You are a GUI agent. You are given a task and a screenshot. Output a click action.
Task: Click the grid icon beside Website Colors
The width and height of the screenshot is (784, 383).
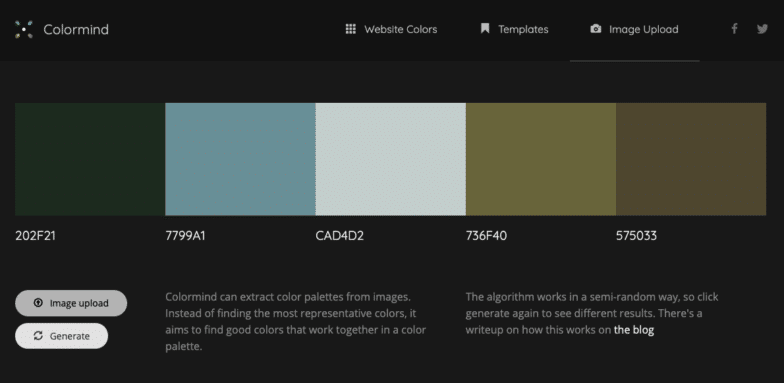click(x=350, y=29)
